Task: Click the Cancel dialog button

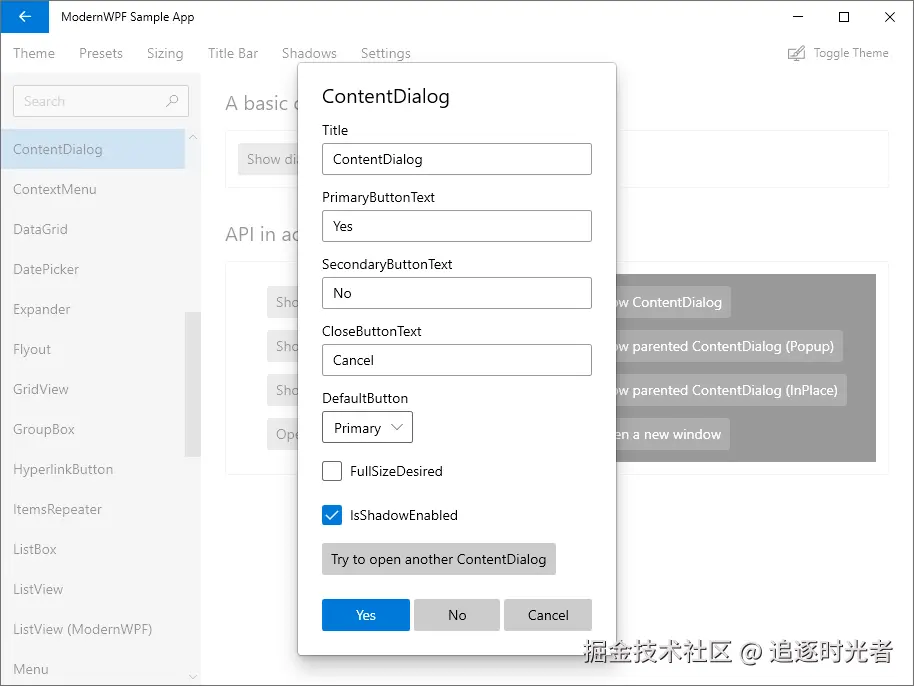Action: click(548, 615)
